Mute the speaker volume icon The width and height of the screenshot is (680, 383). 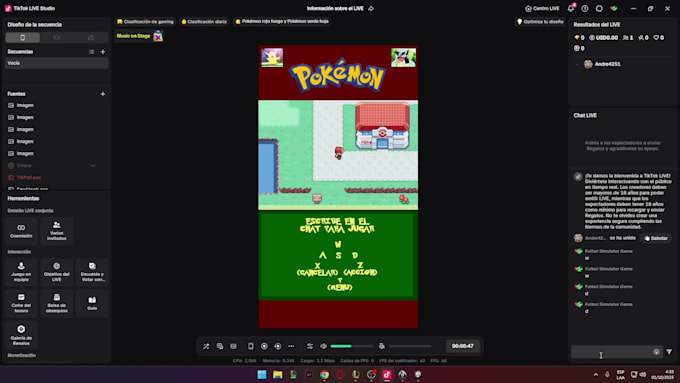(324, 346)
